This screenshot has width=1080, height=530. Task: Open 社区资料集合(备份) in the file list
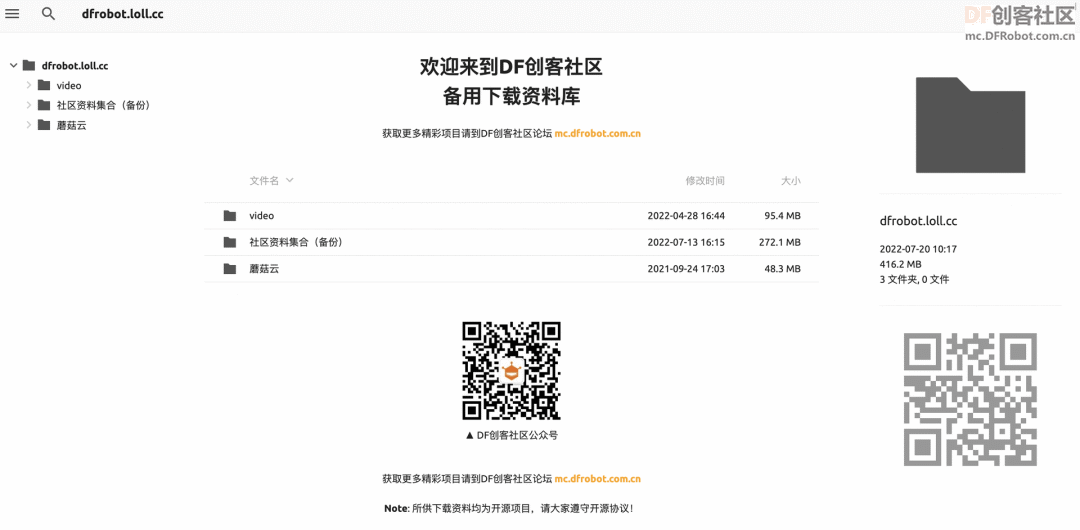(296, 242)
